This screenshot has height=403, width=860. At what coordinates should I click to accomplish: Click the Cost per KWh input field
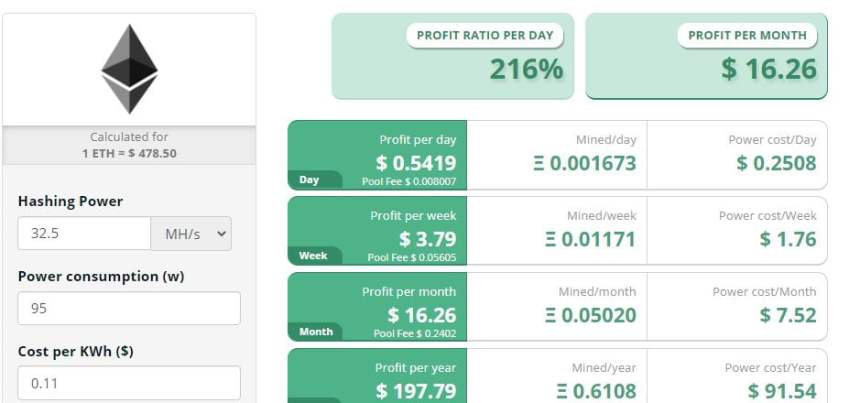129,383
